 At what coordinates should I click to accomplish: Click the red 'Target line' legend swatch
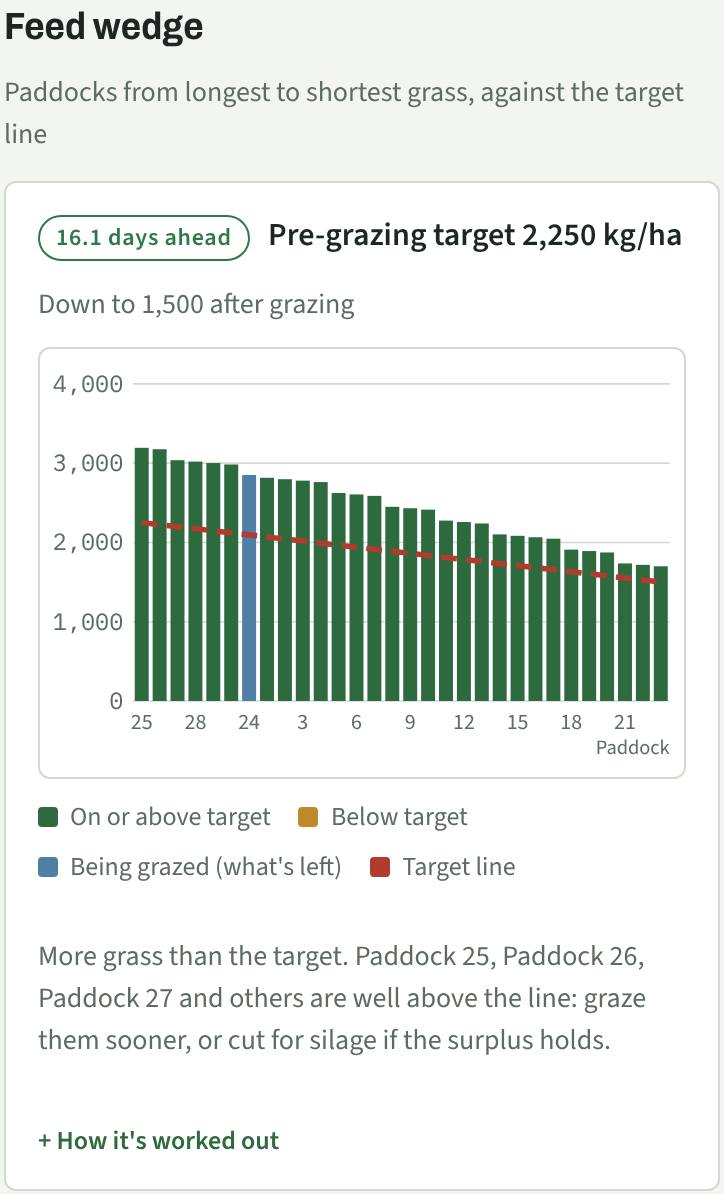click(380, 867)
